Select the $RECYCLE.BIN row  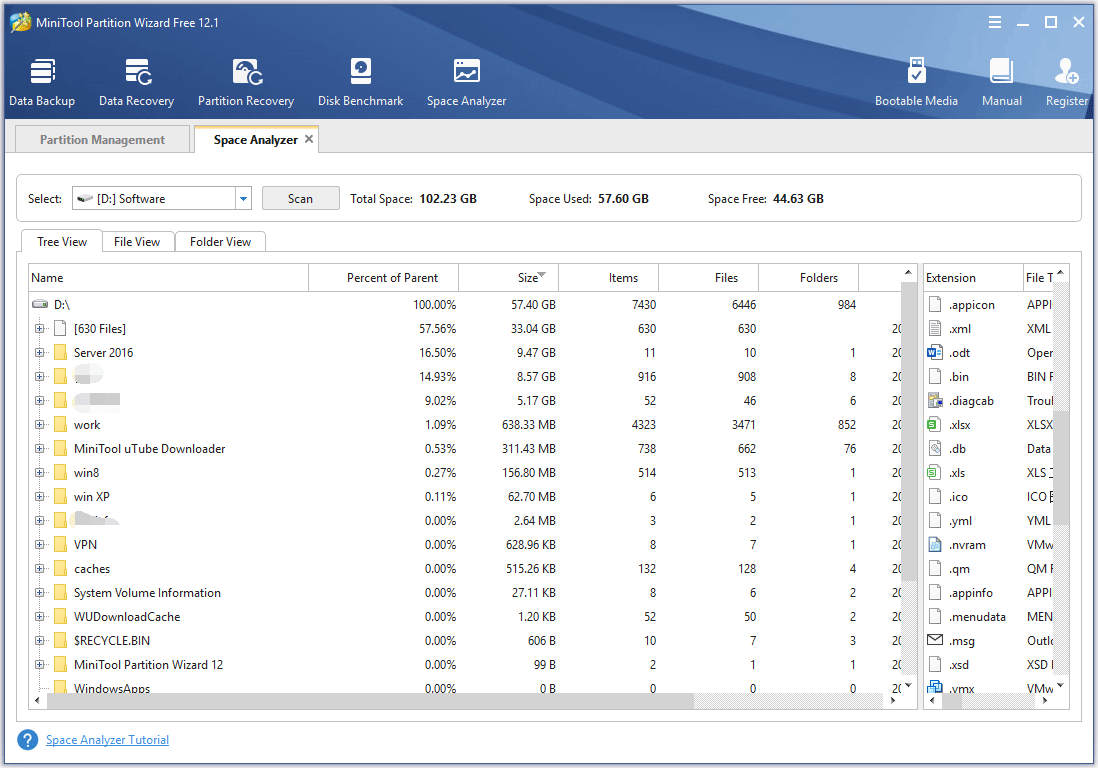click(464, 640)
